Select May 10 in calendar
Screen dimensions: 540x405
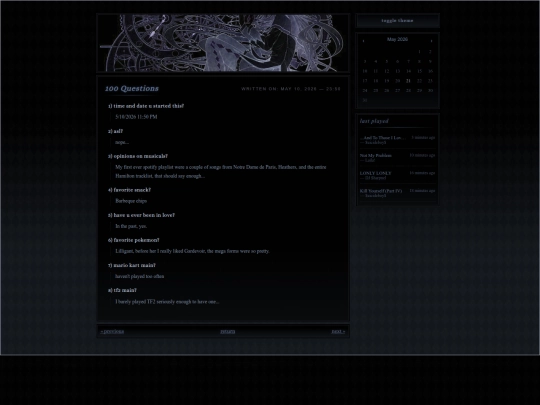[365, 71]
